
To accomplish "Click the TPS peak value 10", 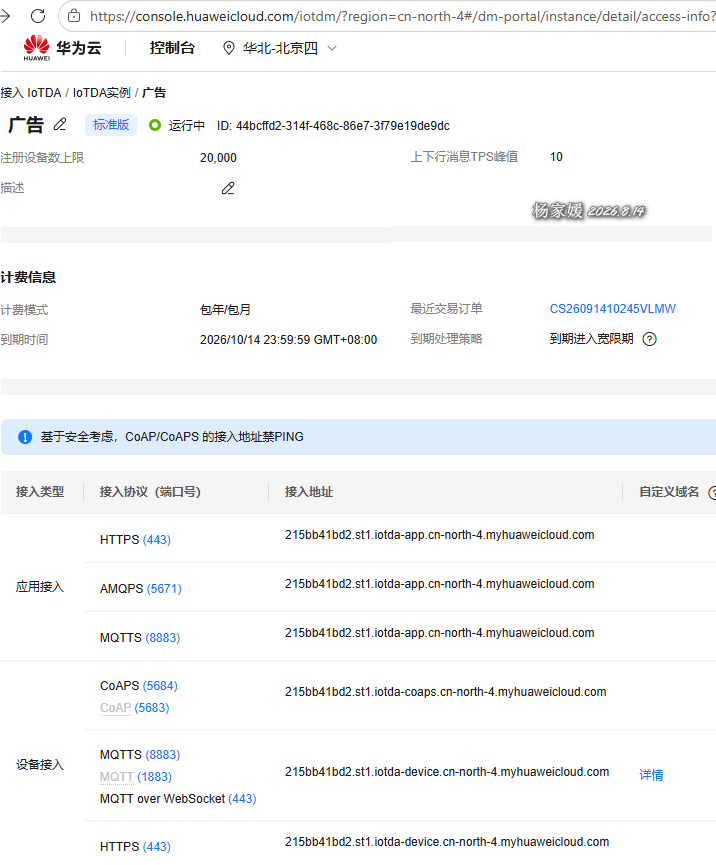I will click(556, 157).
